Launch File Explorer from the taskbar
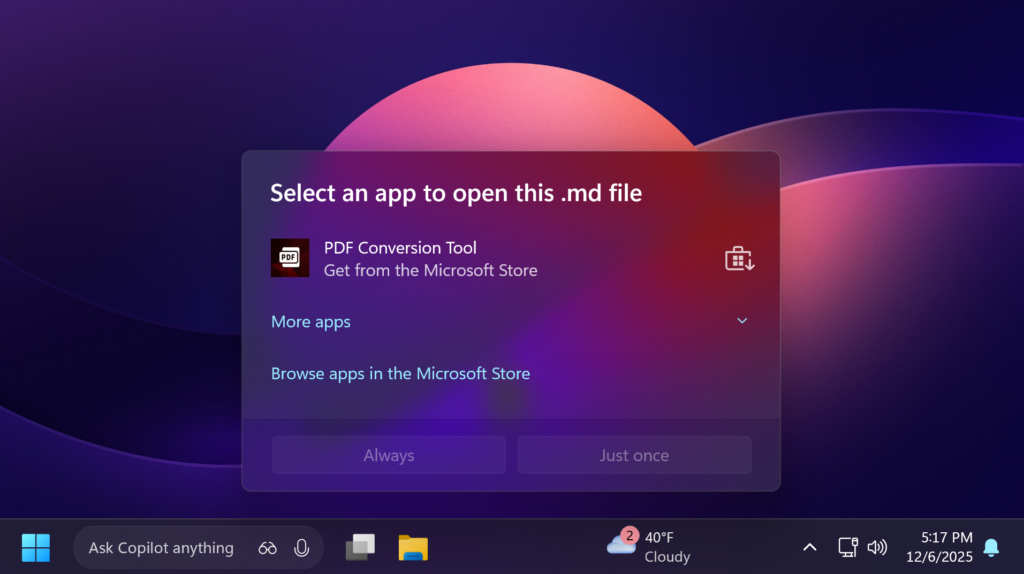1024x574 pixels. [413, 547]
